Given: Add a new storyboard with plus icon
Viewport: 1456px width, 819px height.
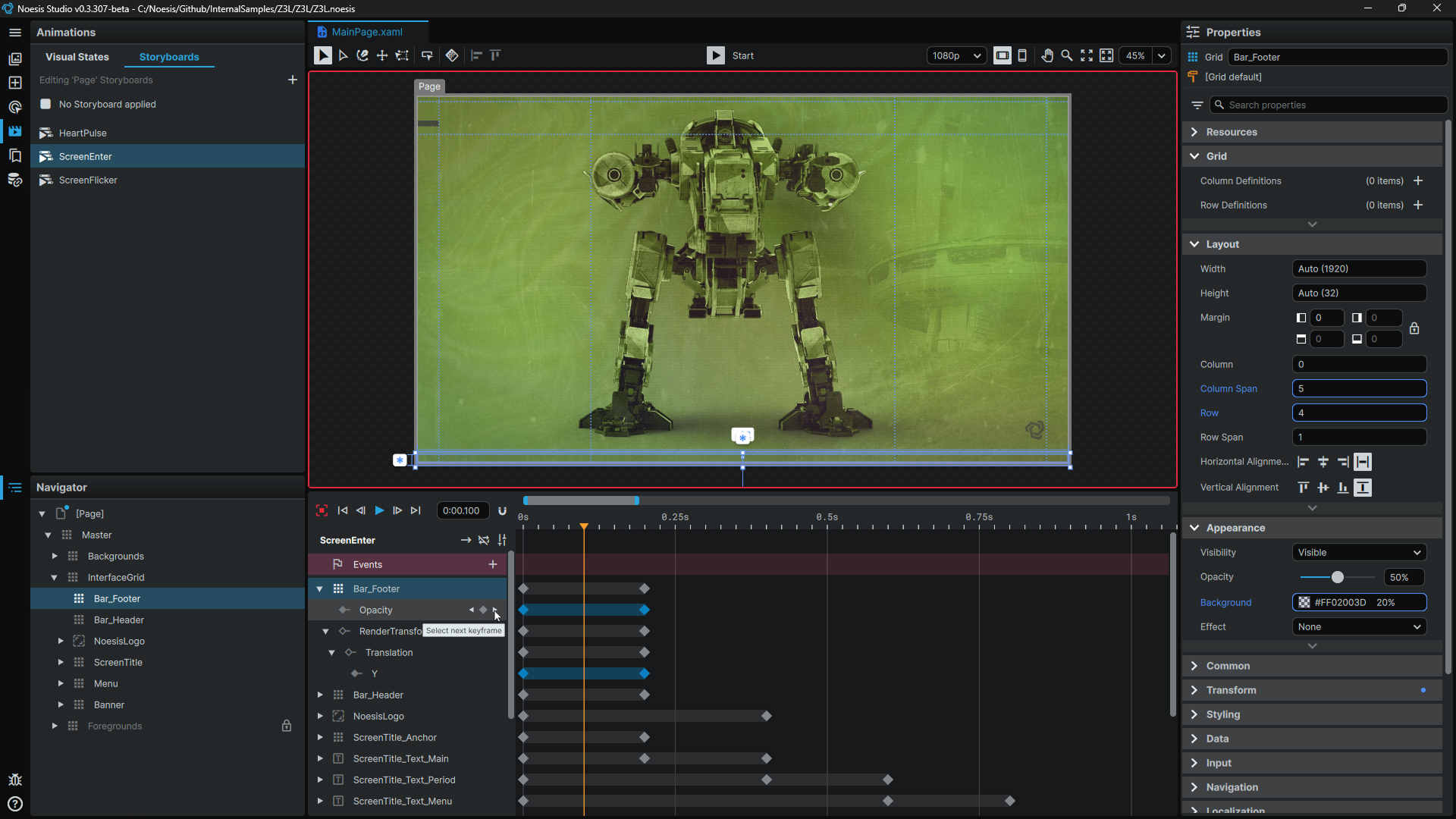Looking at the screenshot, I should (293, 80).
